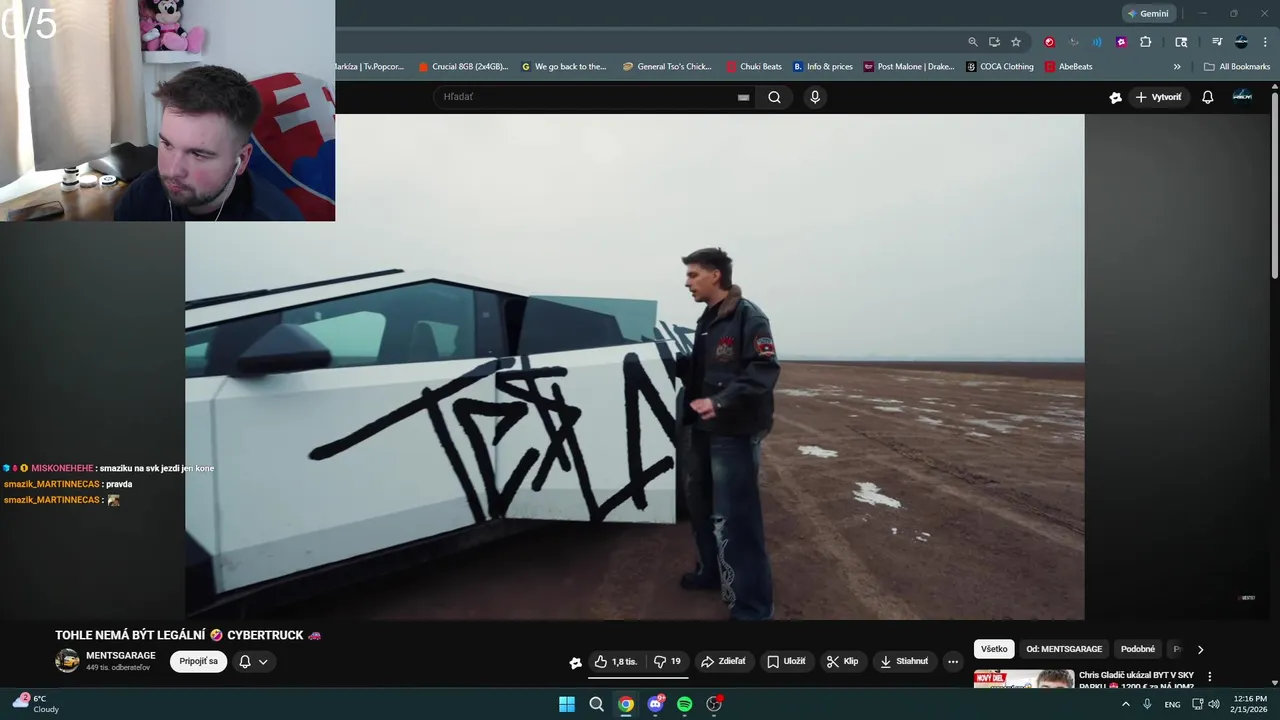The height and width of the screenshot is (720, 1280).
Task: Open 'We go back to the...' bookmark
Action: (564, 67)
